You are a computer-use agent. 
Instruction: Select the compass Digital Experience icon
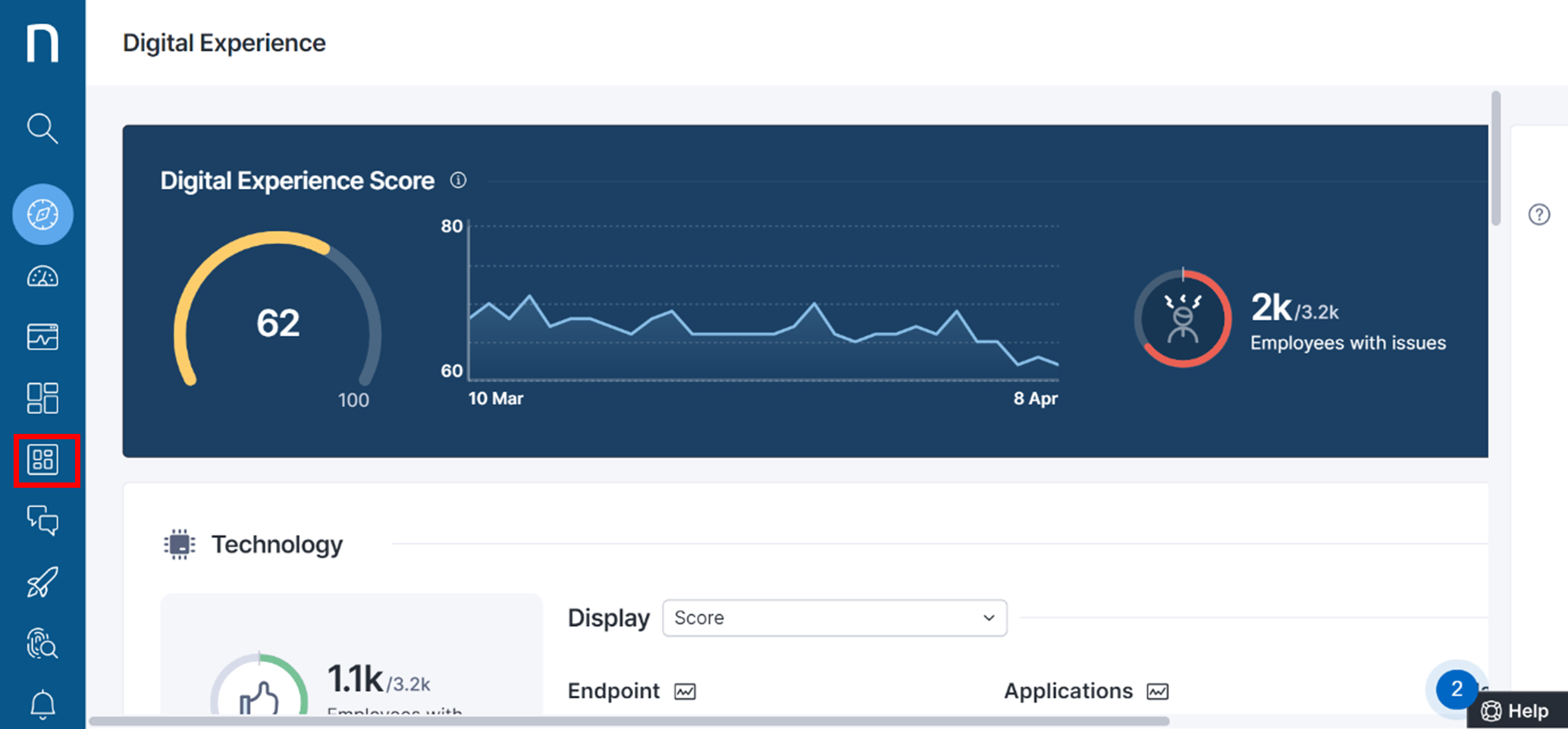42,215
